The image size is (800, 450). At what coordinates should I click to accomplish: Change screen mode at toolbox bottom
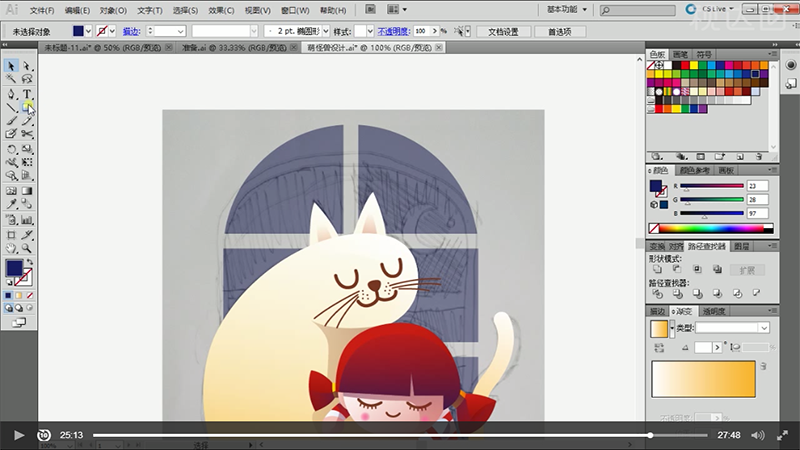point(19,322)
